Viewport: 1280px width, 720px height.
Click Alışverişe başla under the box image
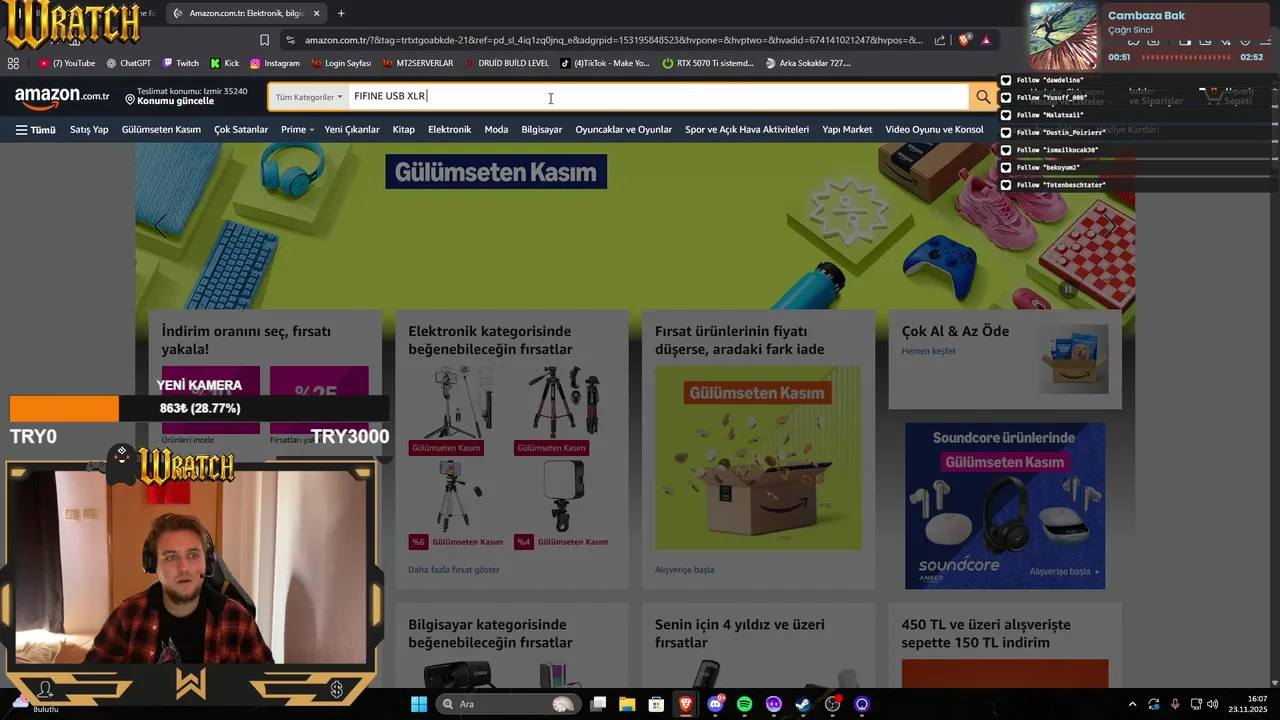click(684, 570)
